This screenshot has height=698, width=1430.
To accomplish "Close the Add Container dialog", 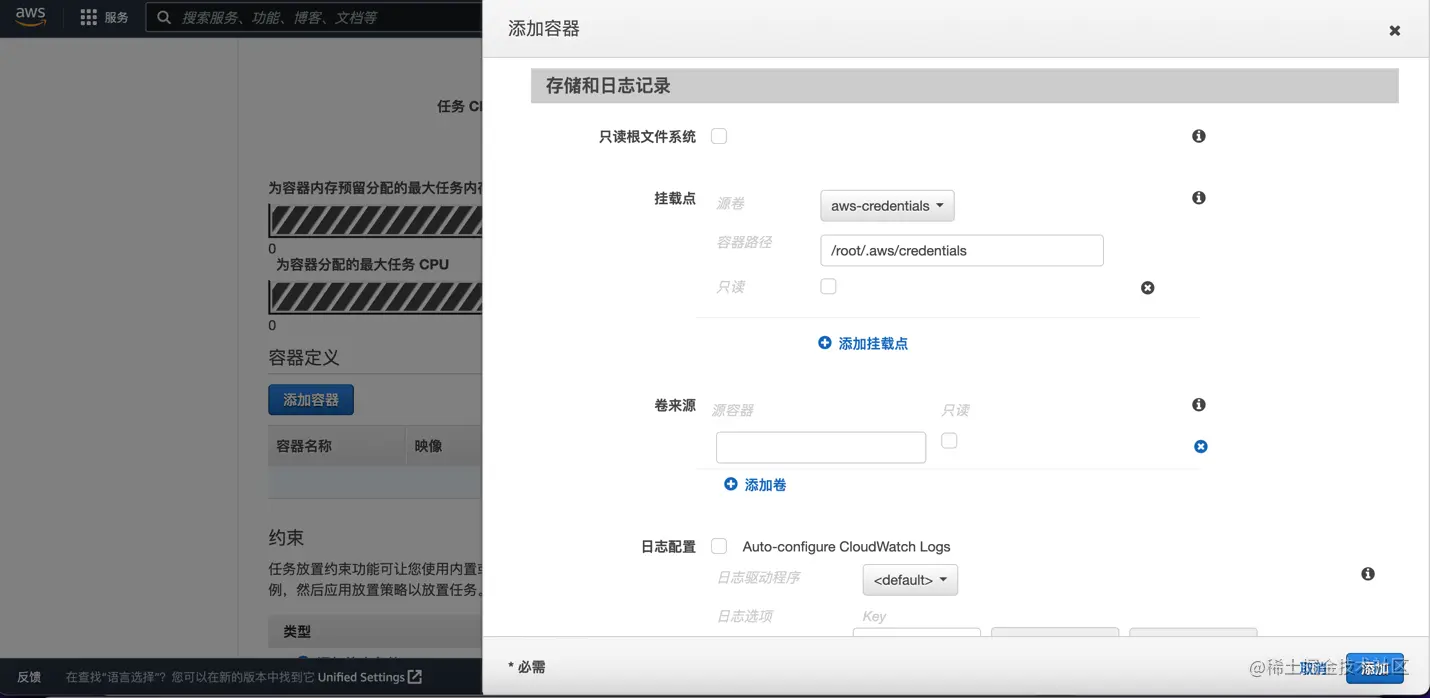I will (1394, 31).
